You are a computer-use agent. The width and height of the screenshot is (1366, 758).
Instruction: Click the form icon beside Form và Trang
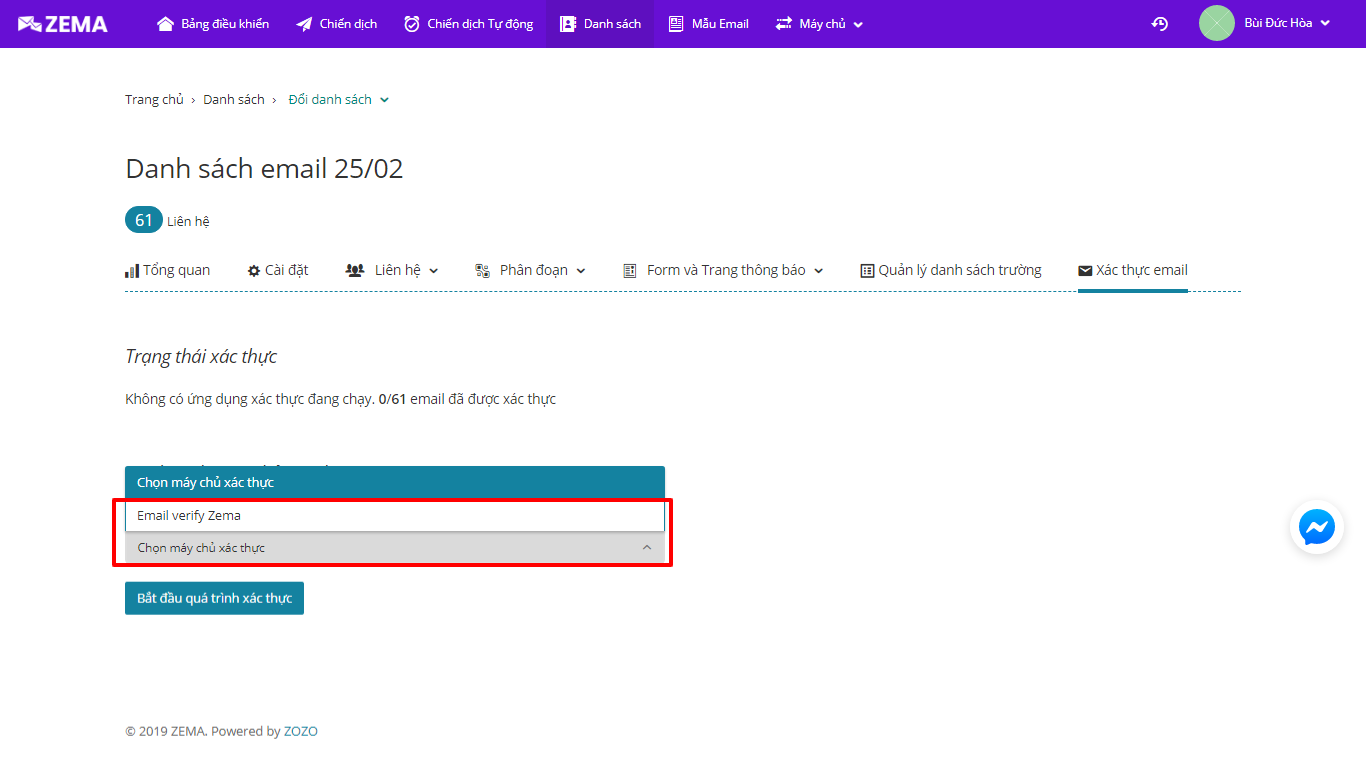pyautogui.click(x=630, y=271)
